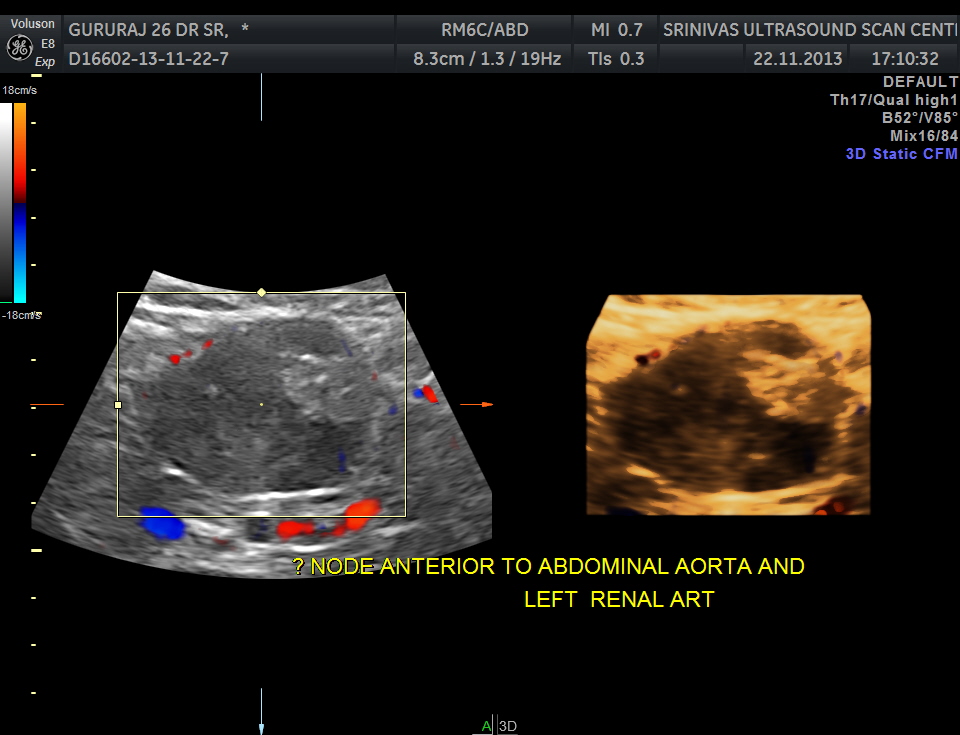Click the blue arrow at bottom center line

[x=261, y=728]
